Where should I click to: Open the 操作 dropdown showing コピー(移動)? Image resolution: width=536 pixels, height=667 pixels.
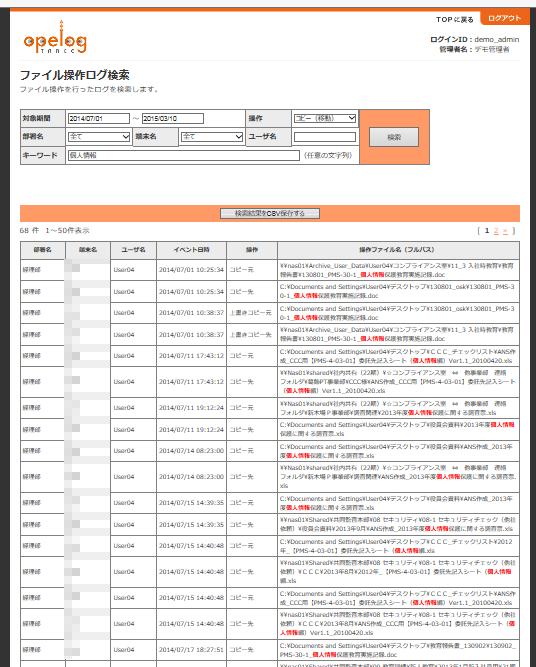coord(325,118)
